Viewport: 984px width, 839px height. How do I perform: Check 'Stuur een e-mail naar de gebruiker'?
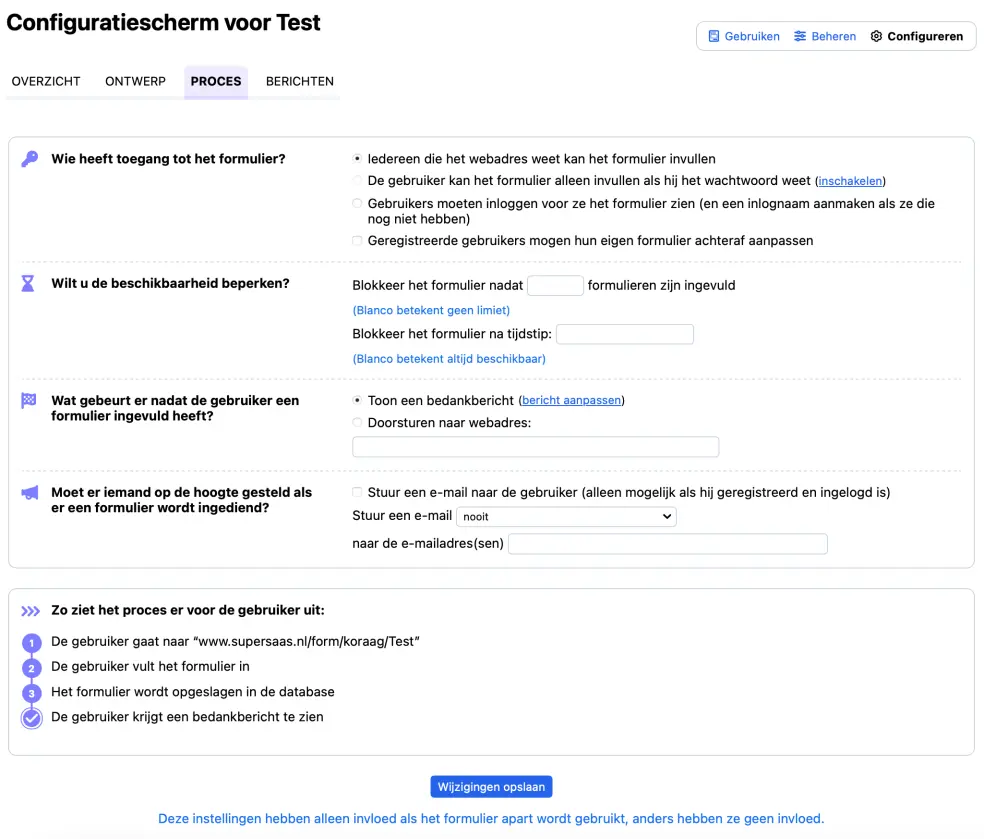click(358, 493)
